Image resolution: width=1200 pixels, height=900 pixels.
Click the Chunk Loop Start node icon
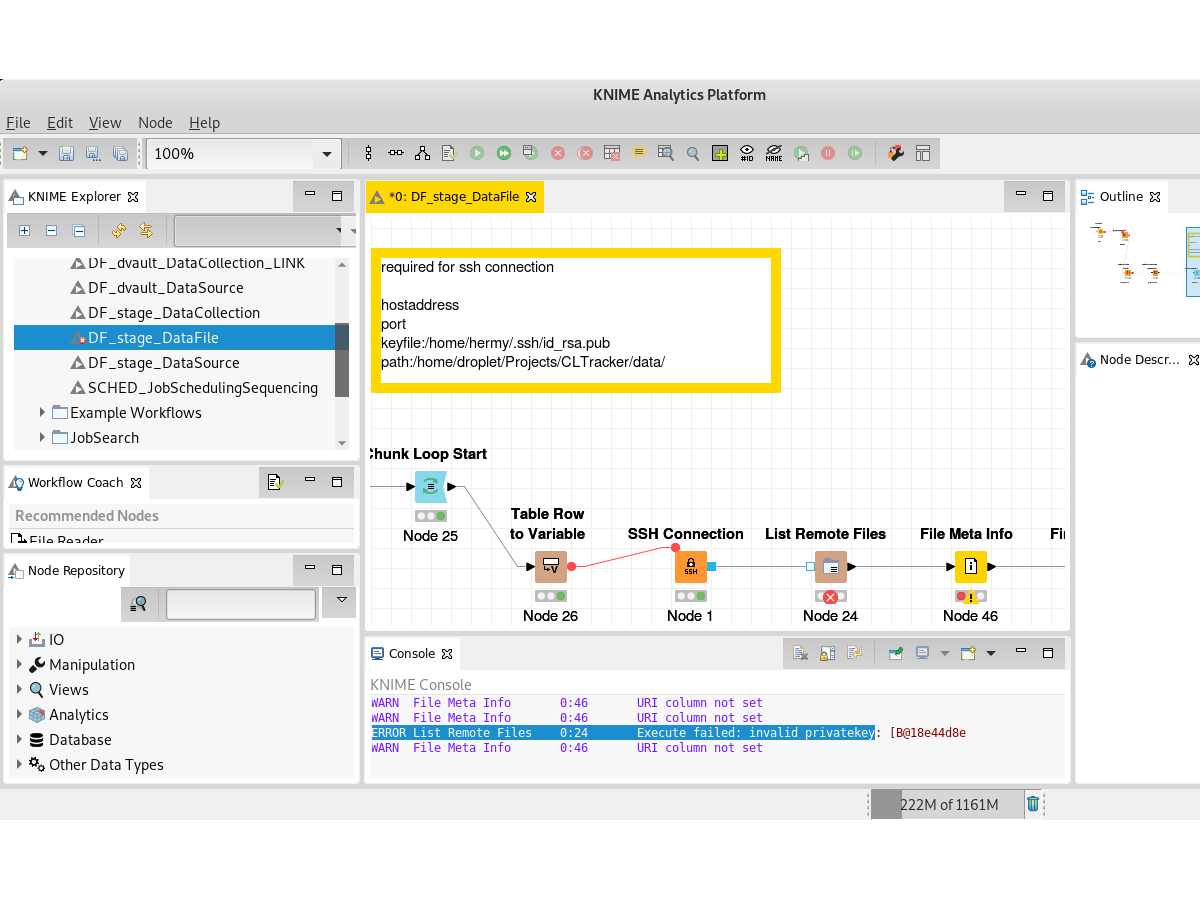pyautogui.click(x=430, y=487)
